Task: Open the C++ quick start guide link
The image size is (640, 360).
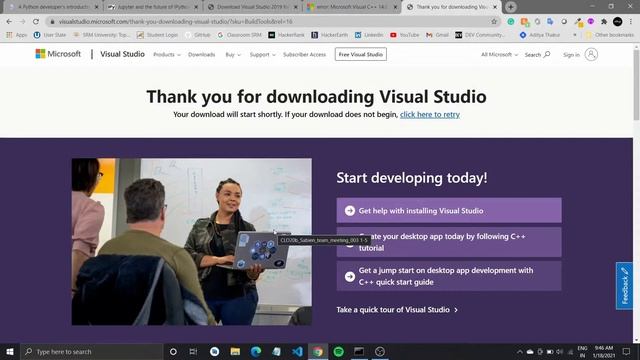Action: click(x=449, y=276)
